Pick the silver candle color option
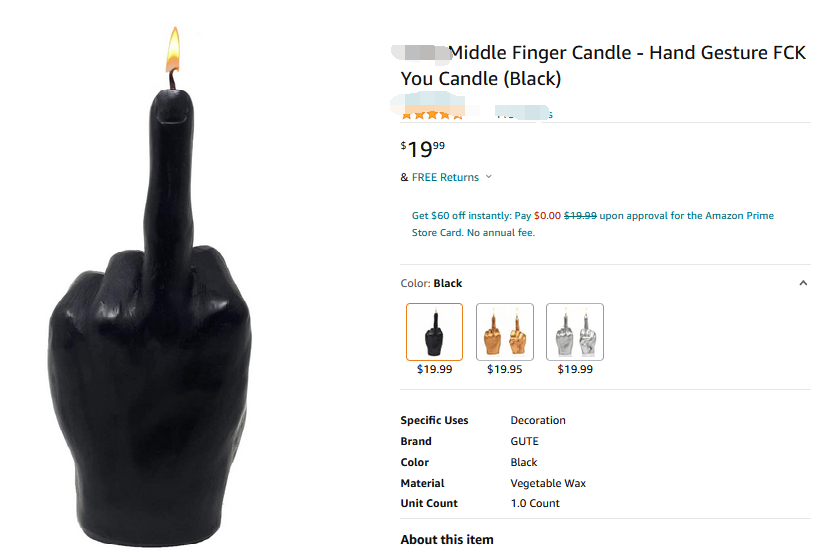This screenshot has height=555, width=829. 575,331
